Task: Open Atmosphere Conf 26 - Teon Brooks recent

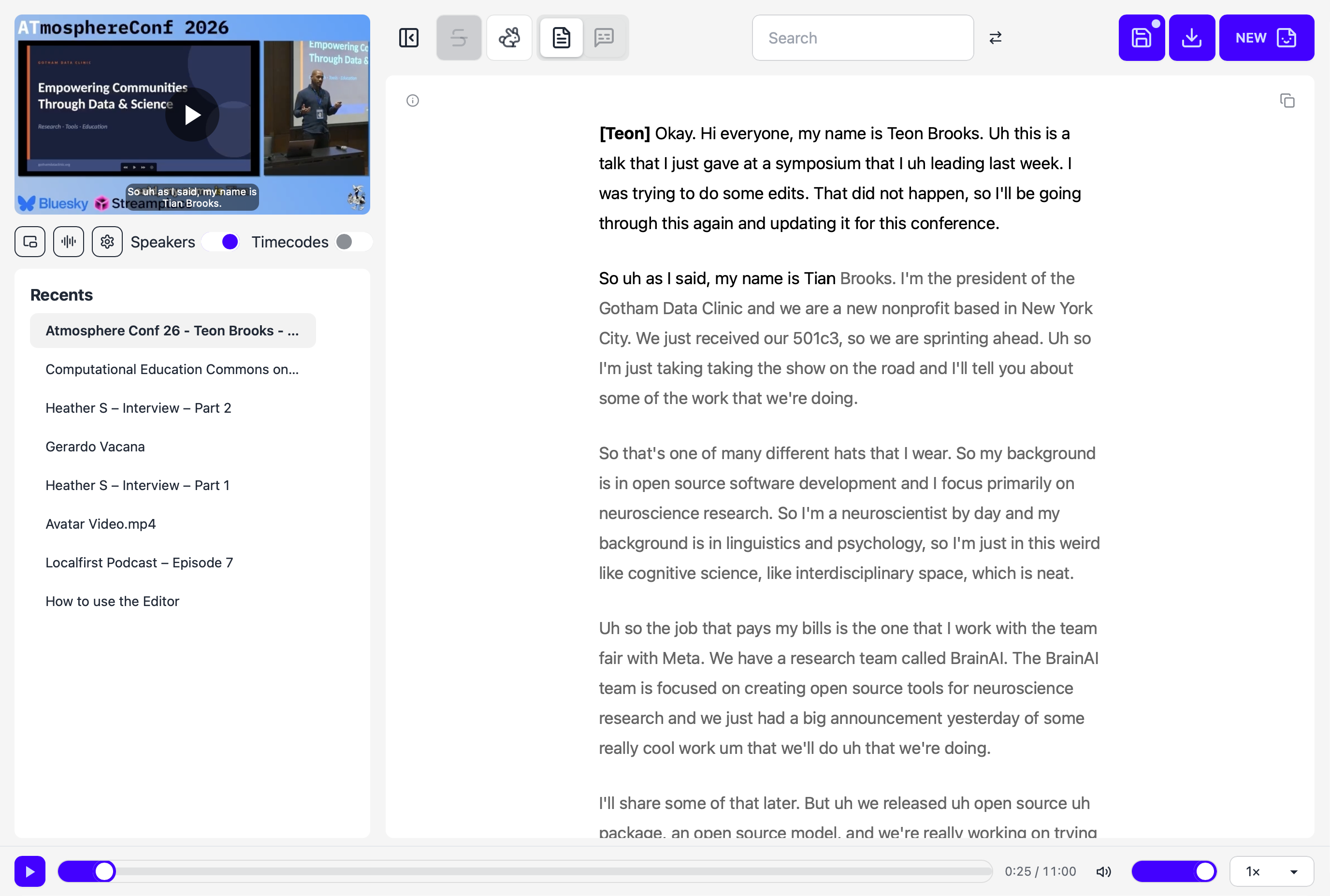Action: pos(173,330)
